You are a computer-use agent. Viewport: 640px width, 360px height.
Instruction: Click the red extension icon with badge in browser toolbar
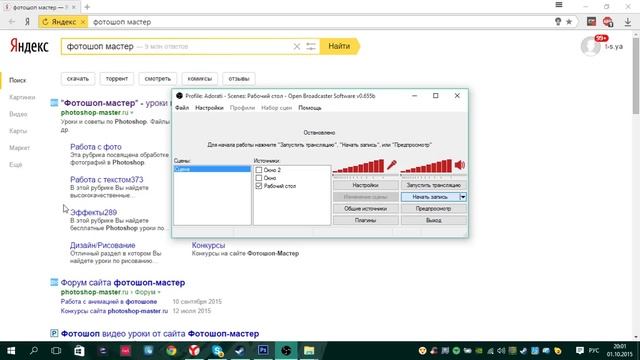click(x=607, y=22)
